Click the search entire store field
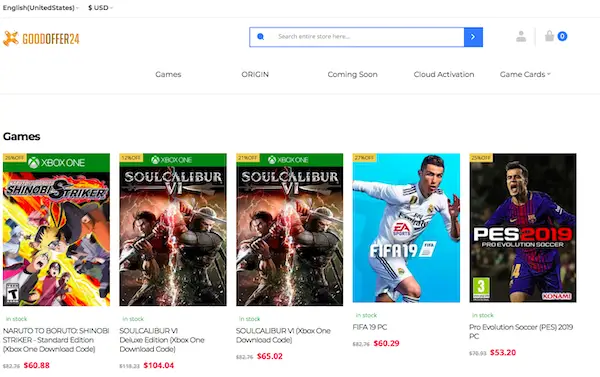The width and height of the screenshot is (600, 377). tap(367, 37)
